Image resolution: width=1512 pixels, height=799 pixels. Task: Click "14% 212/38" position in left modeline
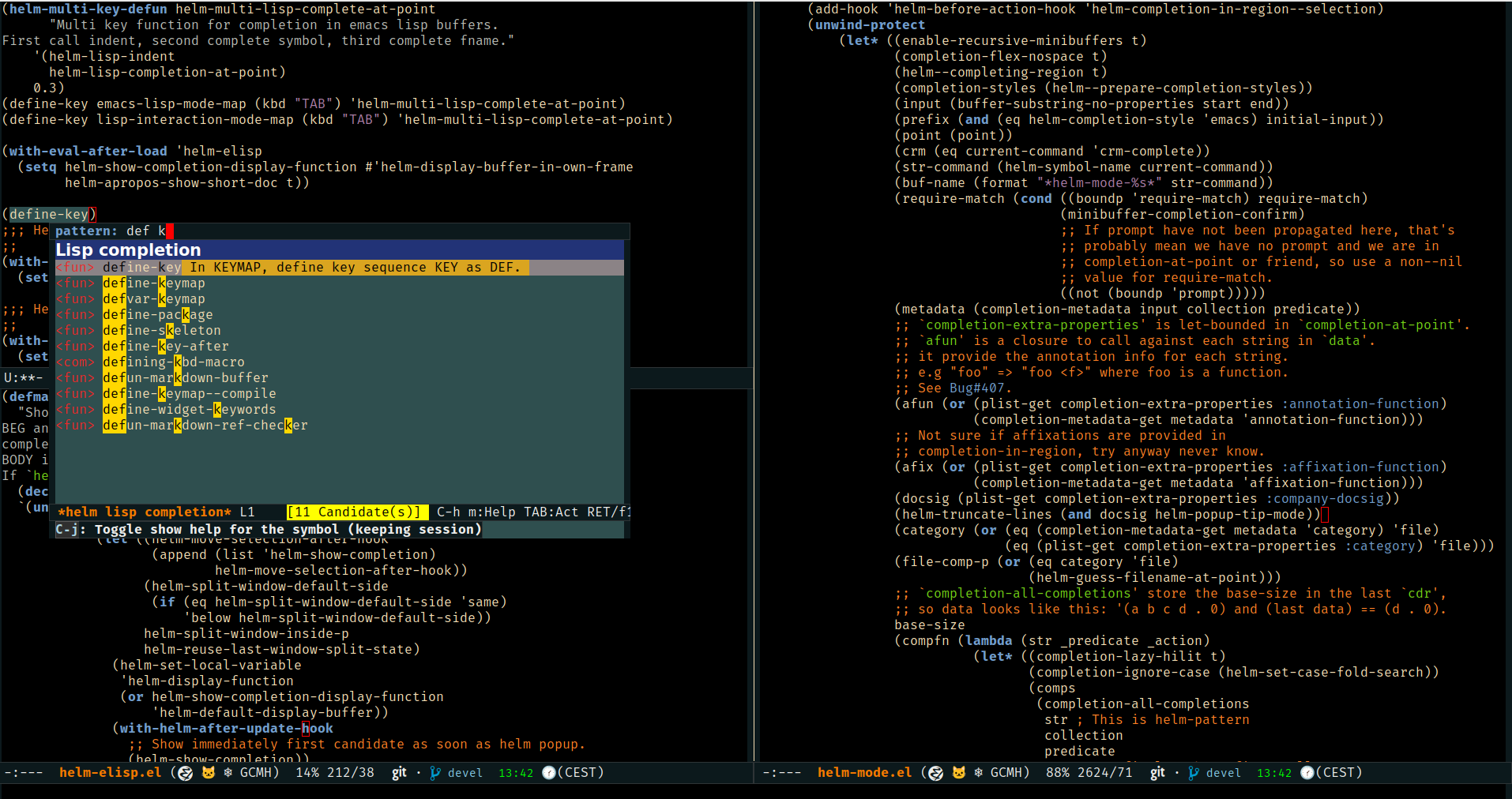pyautogui.click(x=335, y=773)
